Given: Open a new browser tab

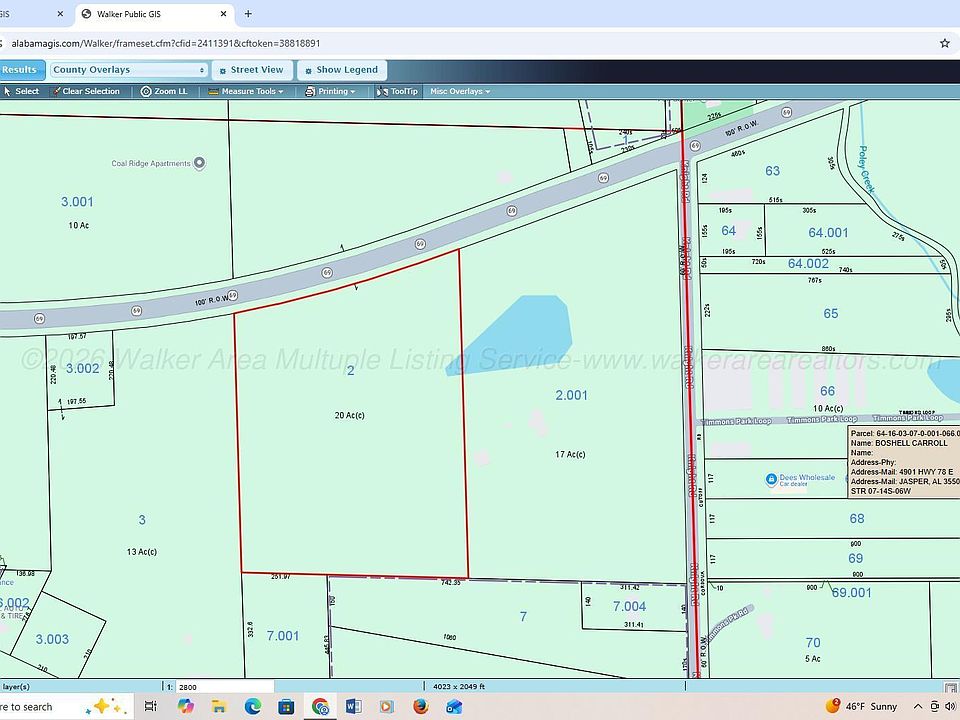Looking at the screenshot, I should click(x=248, y=14).
